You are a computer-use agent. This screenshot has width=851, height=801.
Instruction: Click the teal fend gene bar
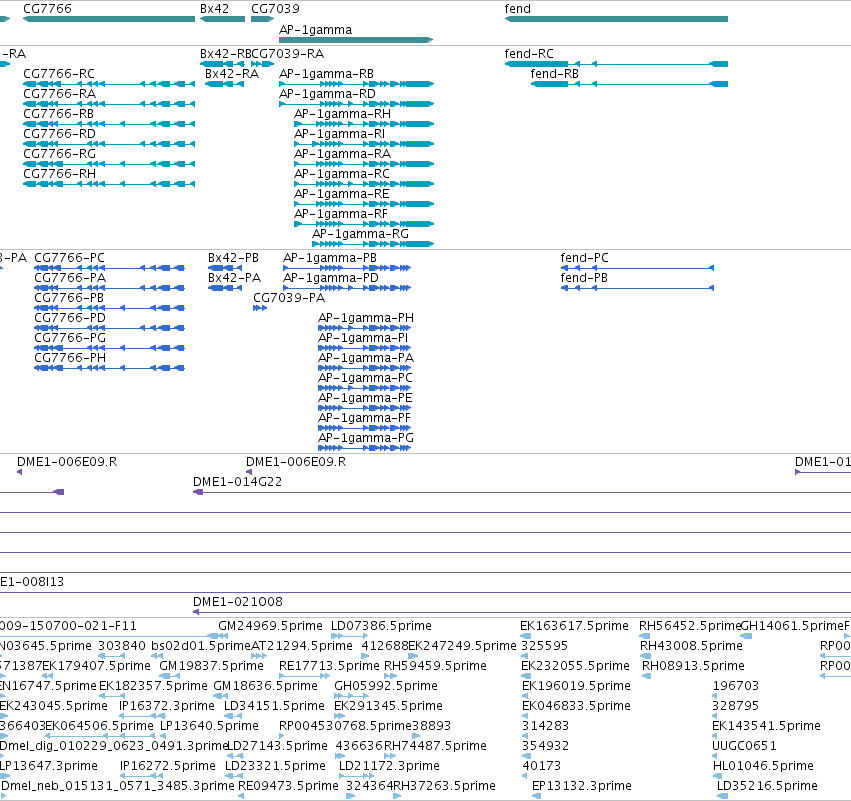click(x=616, y=20)
